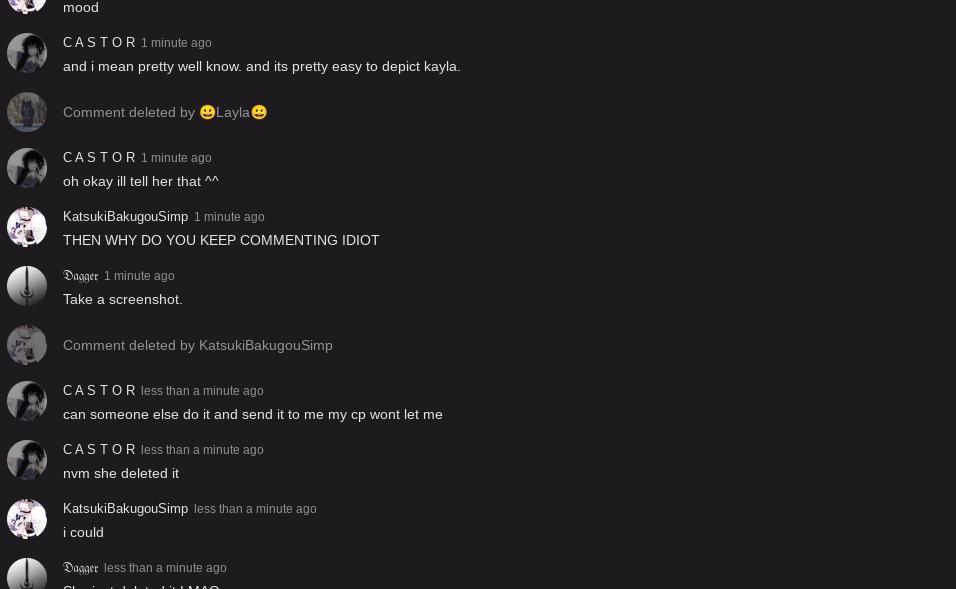Click CASTOR username above "oh okay ill tell her"

point(99,158)
